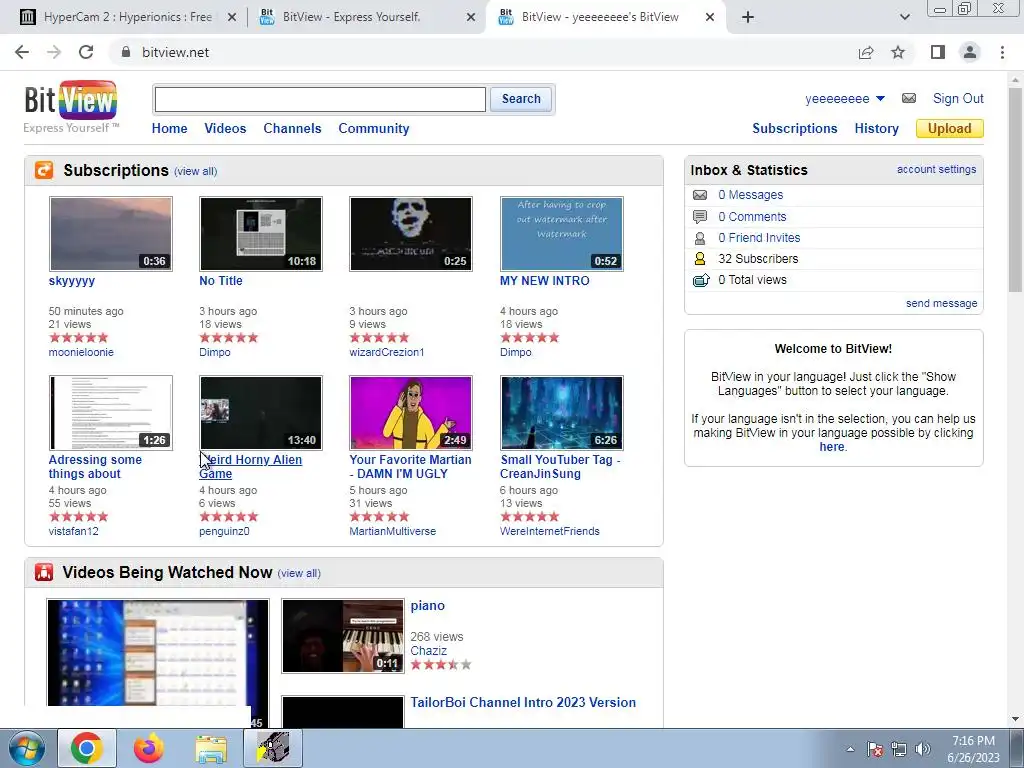Switch to BitView - Express Yourself tab
This screenshot has width=1024, height=768.
click(367, 17)
